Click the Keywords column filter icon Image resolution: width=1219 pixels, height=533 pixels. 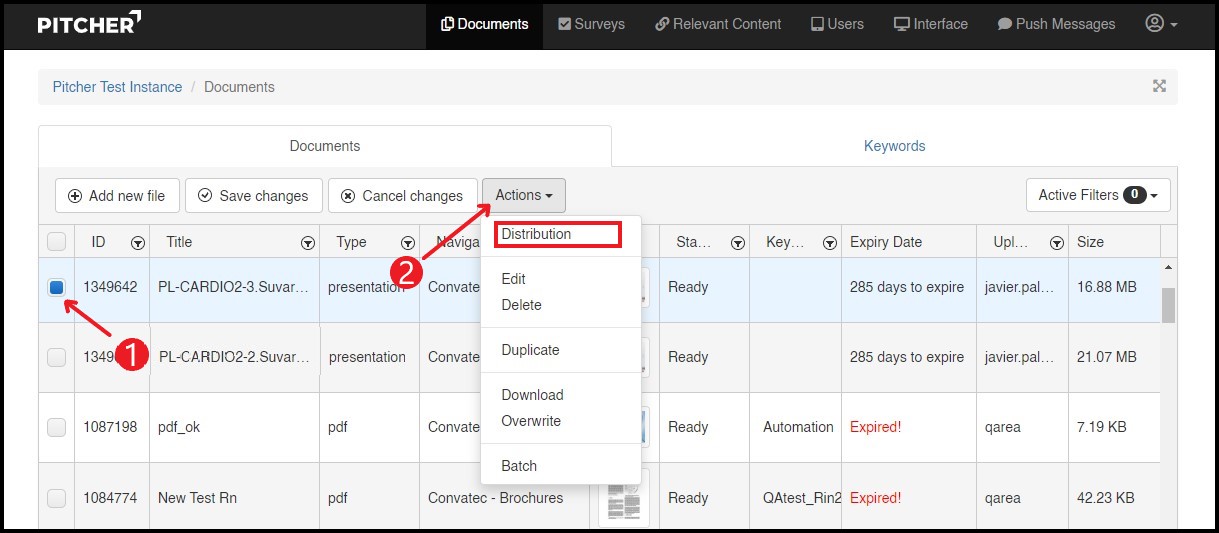[829, 243]
